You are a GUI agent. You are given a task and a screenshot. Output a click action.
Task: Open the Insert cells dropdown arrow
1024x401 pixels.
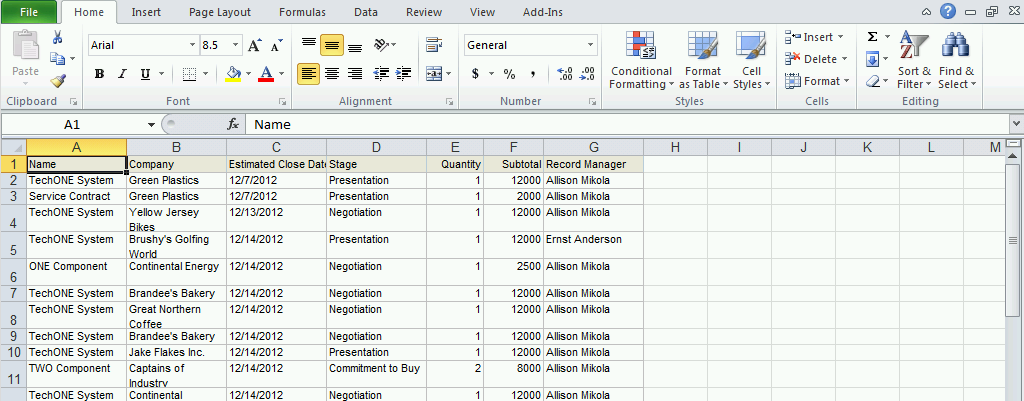840,37
